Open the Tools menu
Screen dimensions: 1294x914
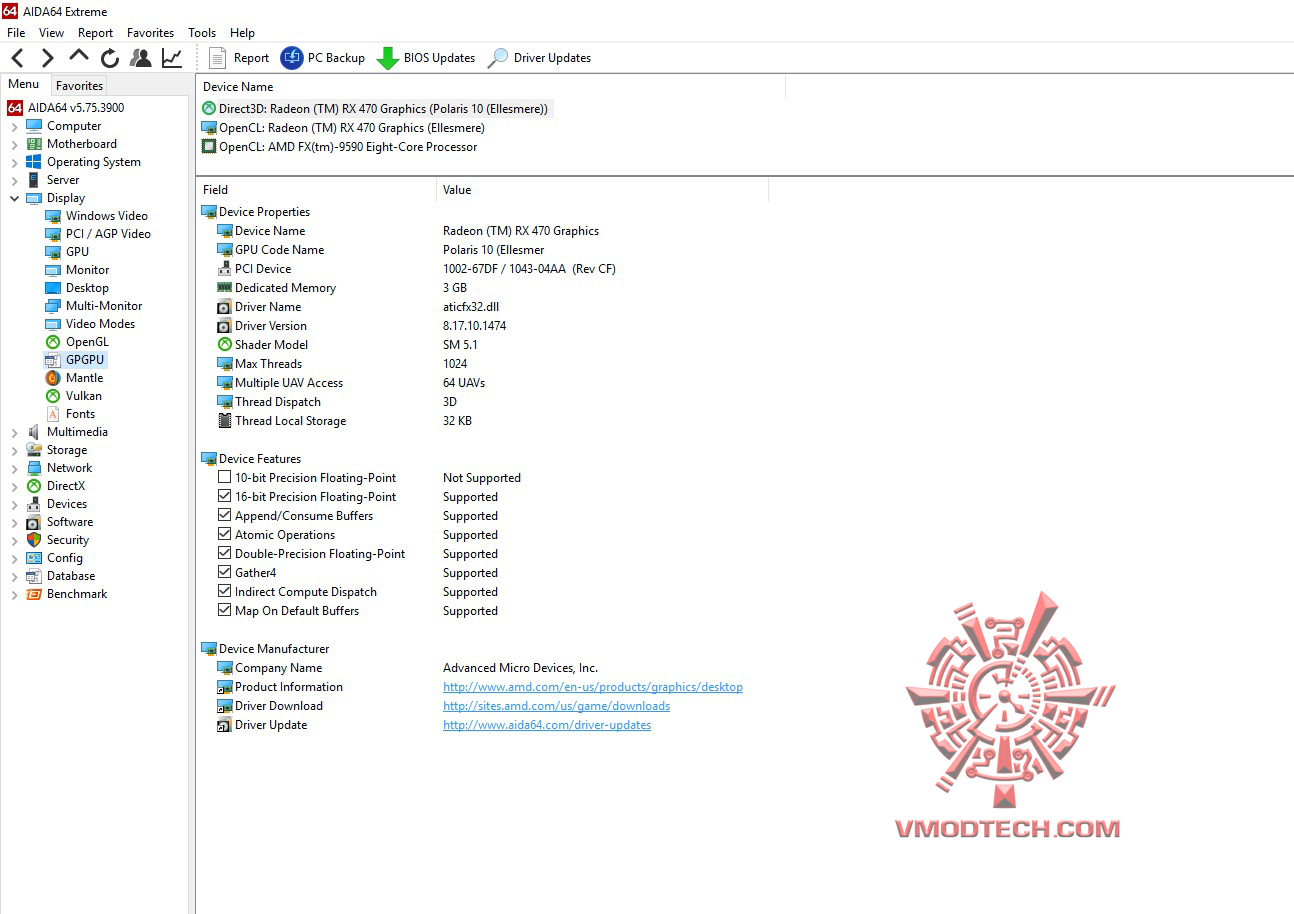pyautogui.click(x=202, y=33)
